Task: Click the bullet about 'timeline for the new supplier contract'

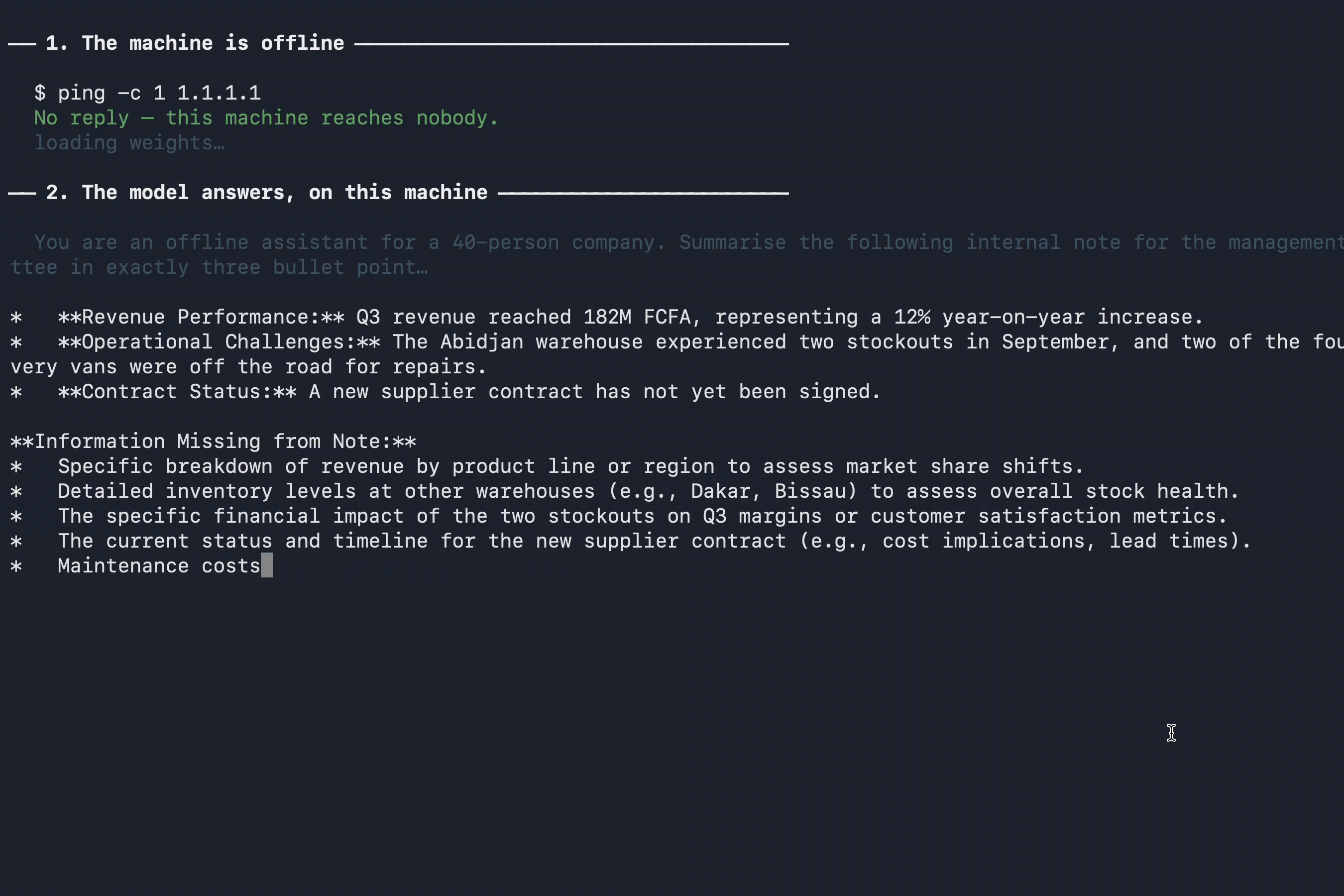Action: [x=631, y=541]
